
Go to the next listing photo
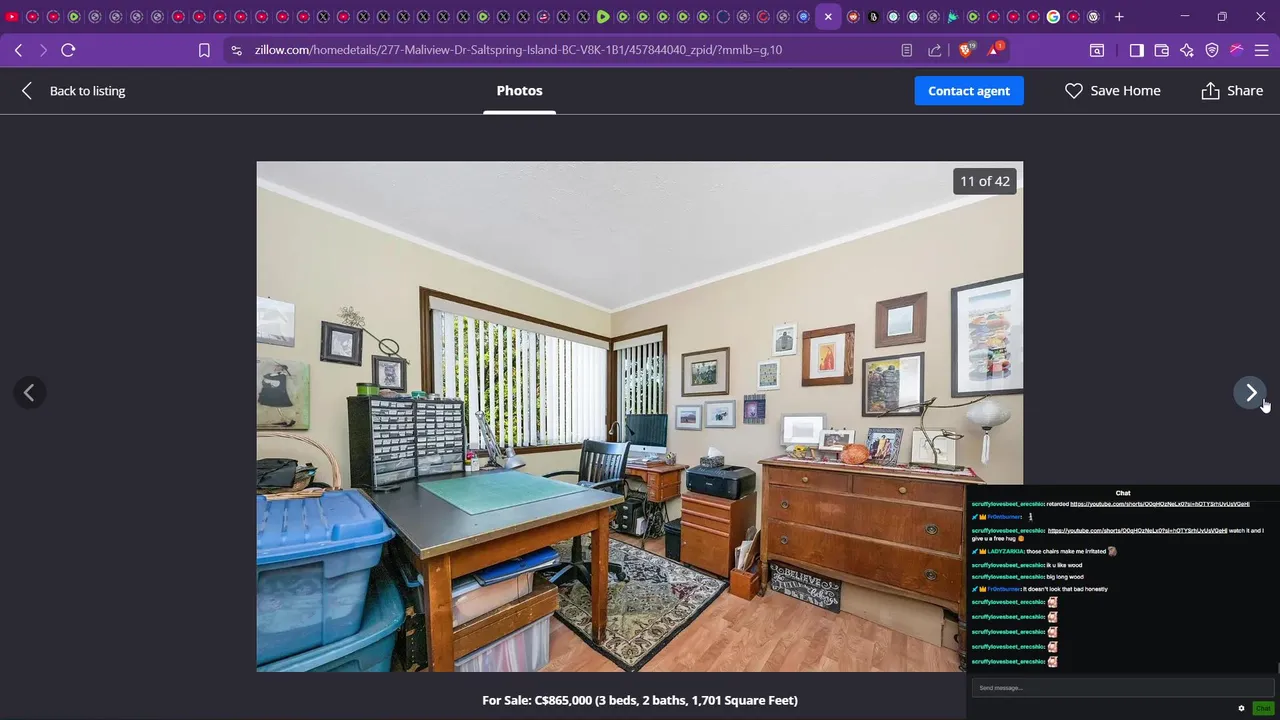point(1250,393)
